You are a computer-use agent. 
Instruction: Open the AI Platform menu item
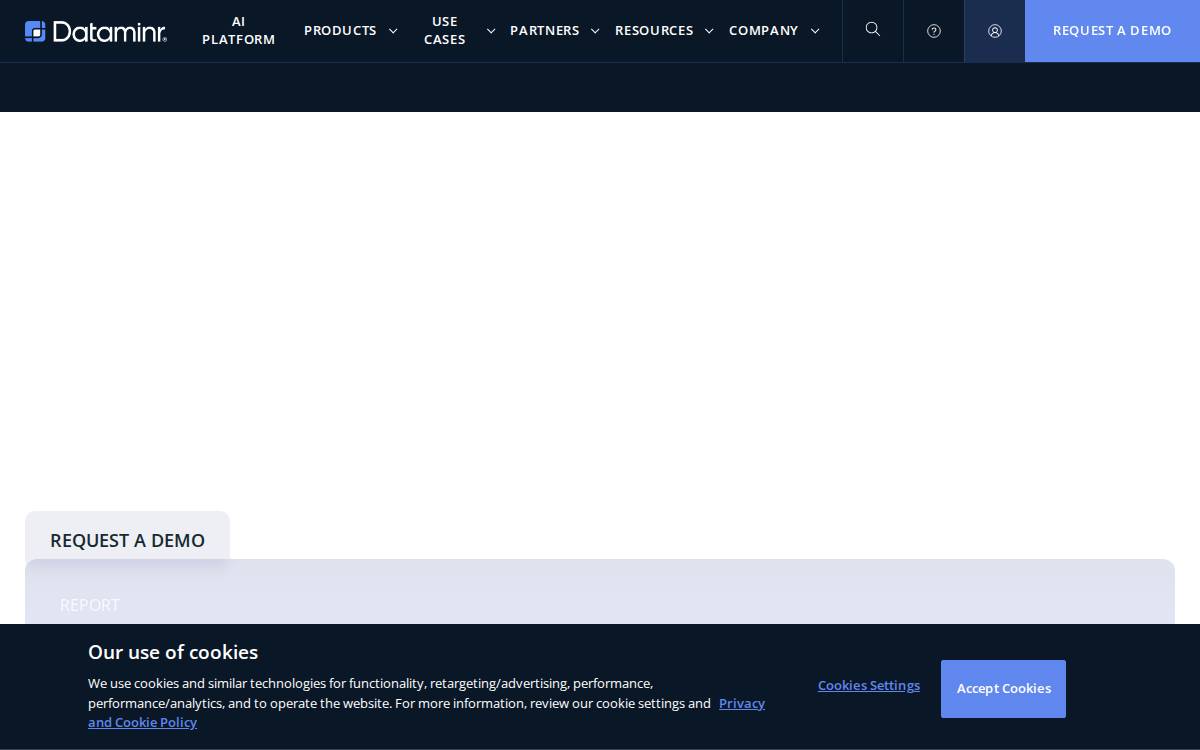pos(238,30)
